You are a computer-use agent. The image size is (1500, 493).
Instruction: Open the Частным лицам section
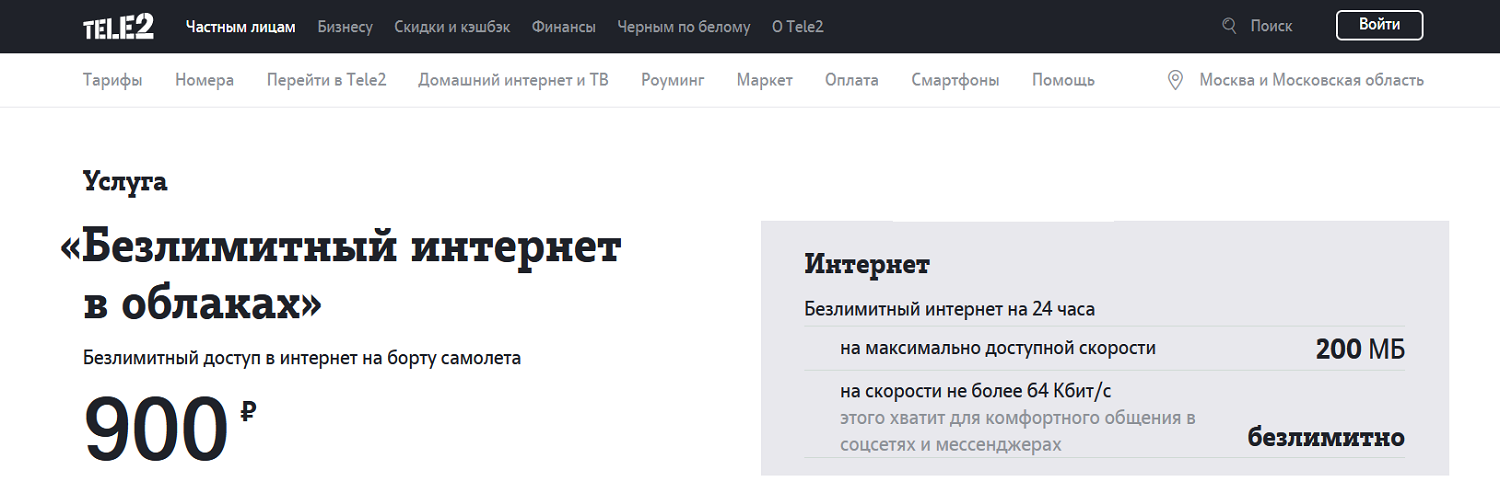[x=241, y=27]
